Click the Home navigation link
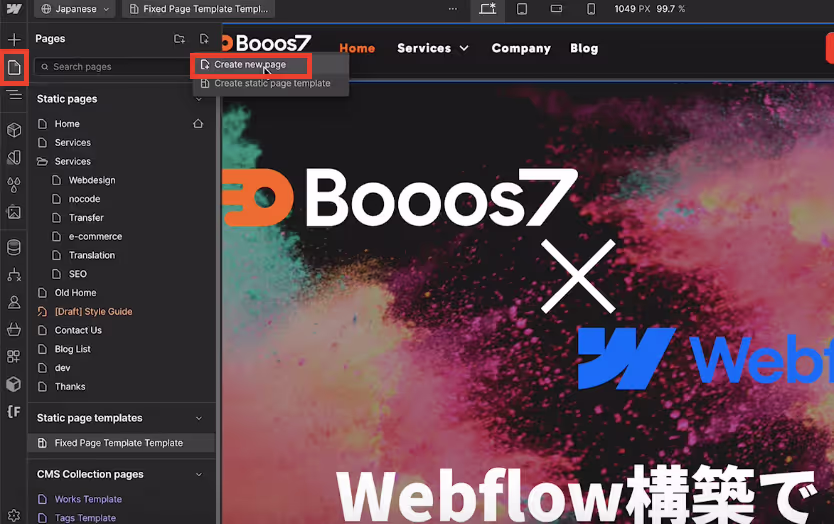Screen dimensions: 834x524 pos(357,48)
